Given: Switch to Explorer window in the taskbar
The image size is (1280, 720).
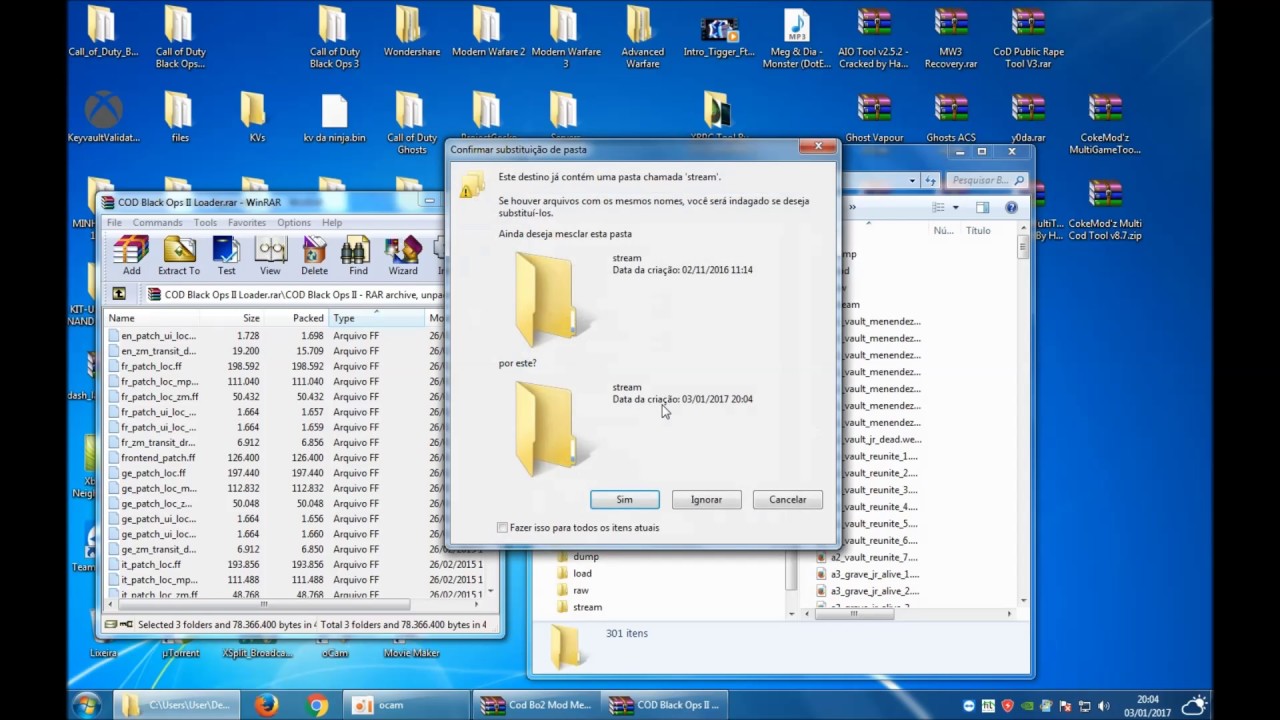Looking at the screenshot, I should click(177, 704).
